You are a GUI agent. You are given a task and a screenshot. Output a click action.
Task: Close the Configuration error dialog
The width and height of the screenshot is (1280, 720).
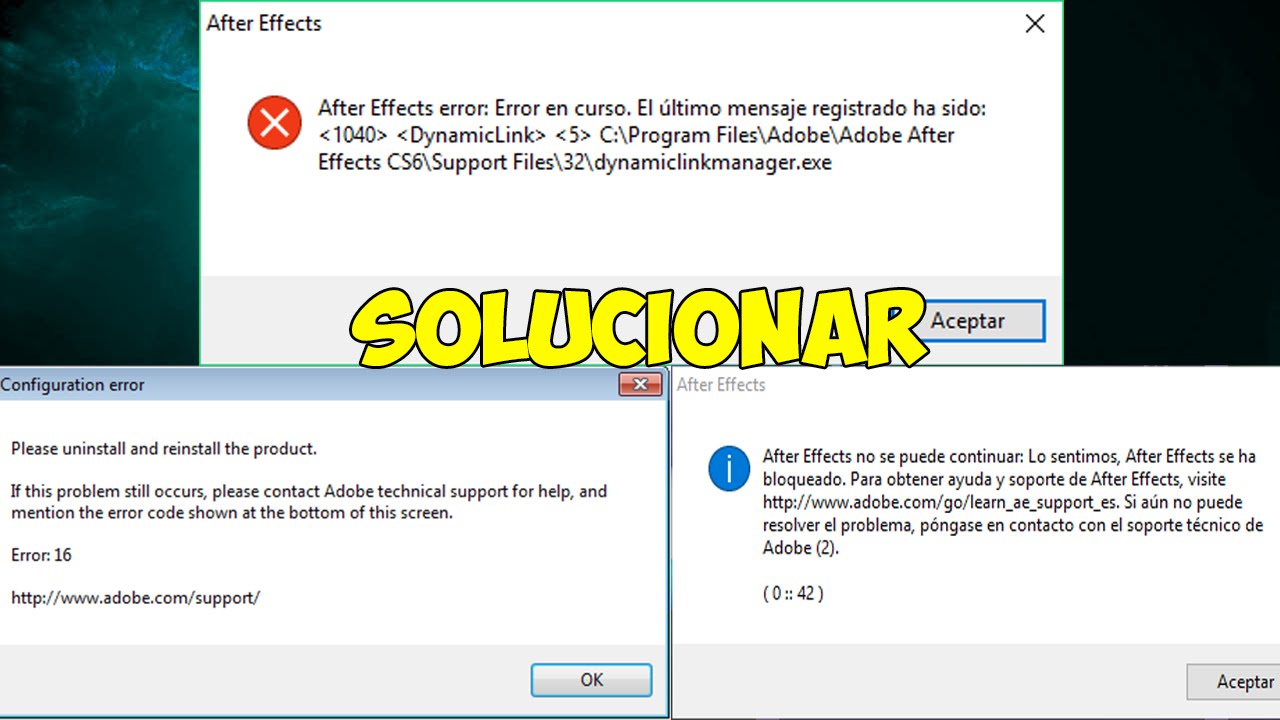point(640,384)
